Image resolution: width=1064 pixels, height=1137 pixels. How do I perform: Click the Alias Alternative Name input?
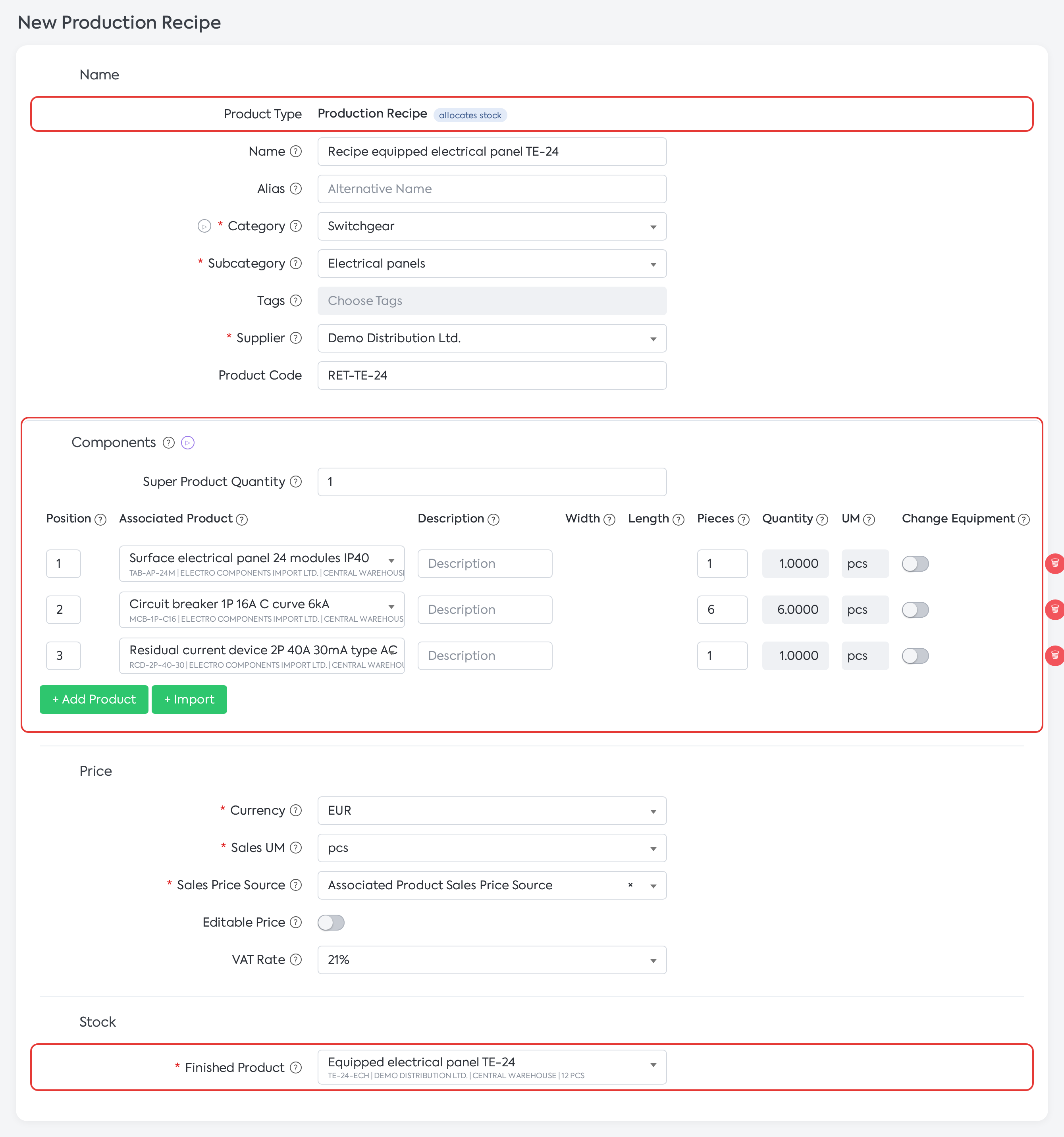[492, 189]
